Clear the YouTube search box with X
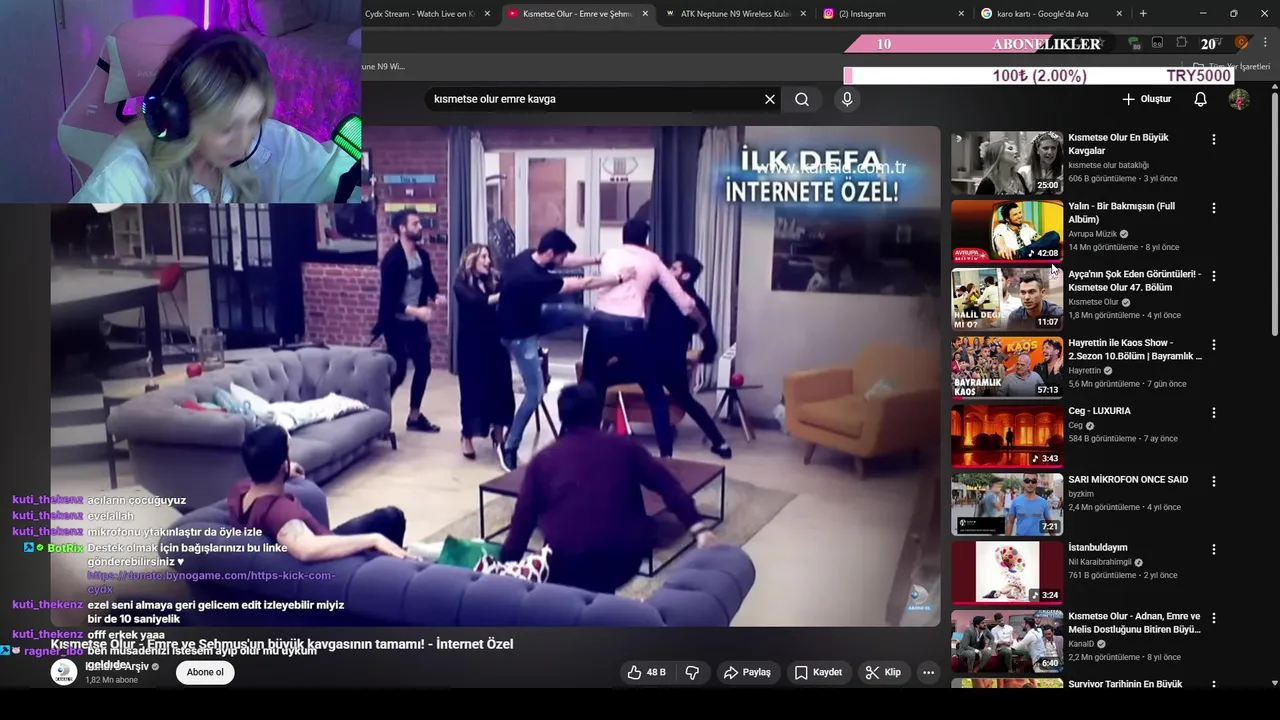1280x720 pixels. [770, 99]
